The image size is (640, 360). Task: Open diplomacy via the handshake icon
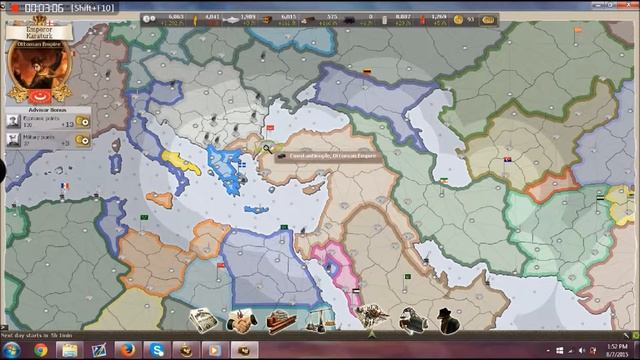(x=242, y=321)
